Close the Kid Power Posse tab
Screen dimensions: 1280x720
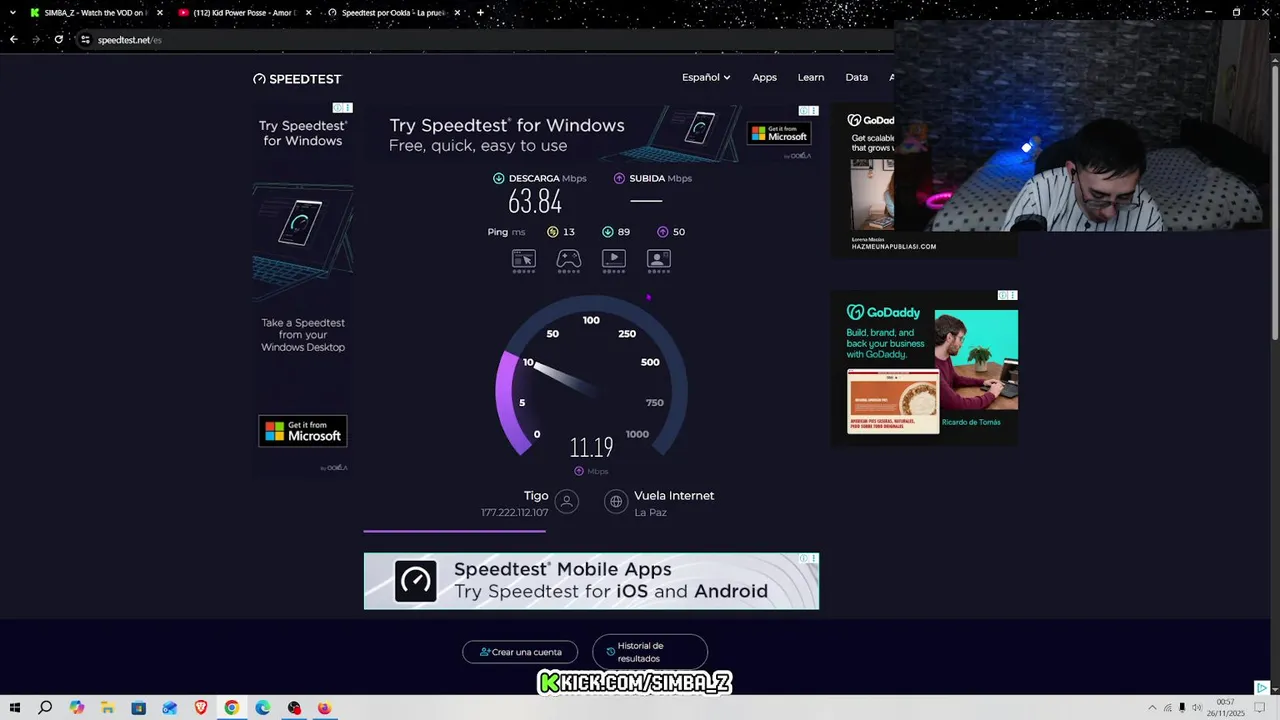pos(308,12)
